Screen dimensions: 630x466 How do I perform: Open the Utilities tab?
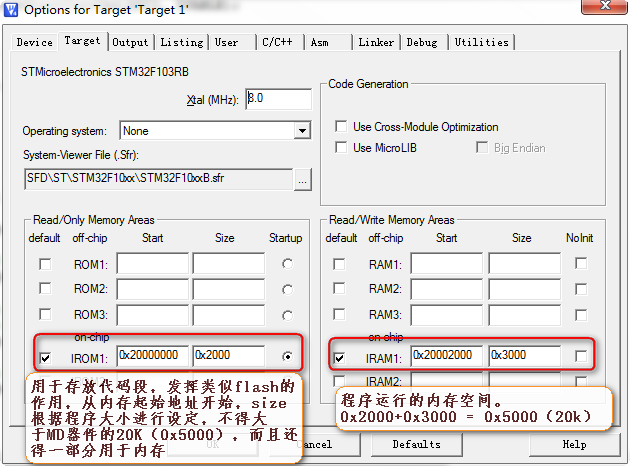point(482,42)
